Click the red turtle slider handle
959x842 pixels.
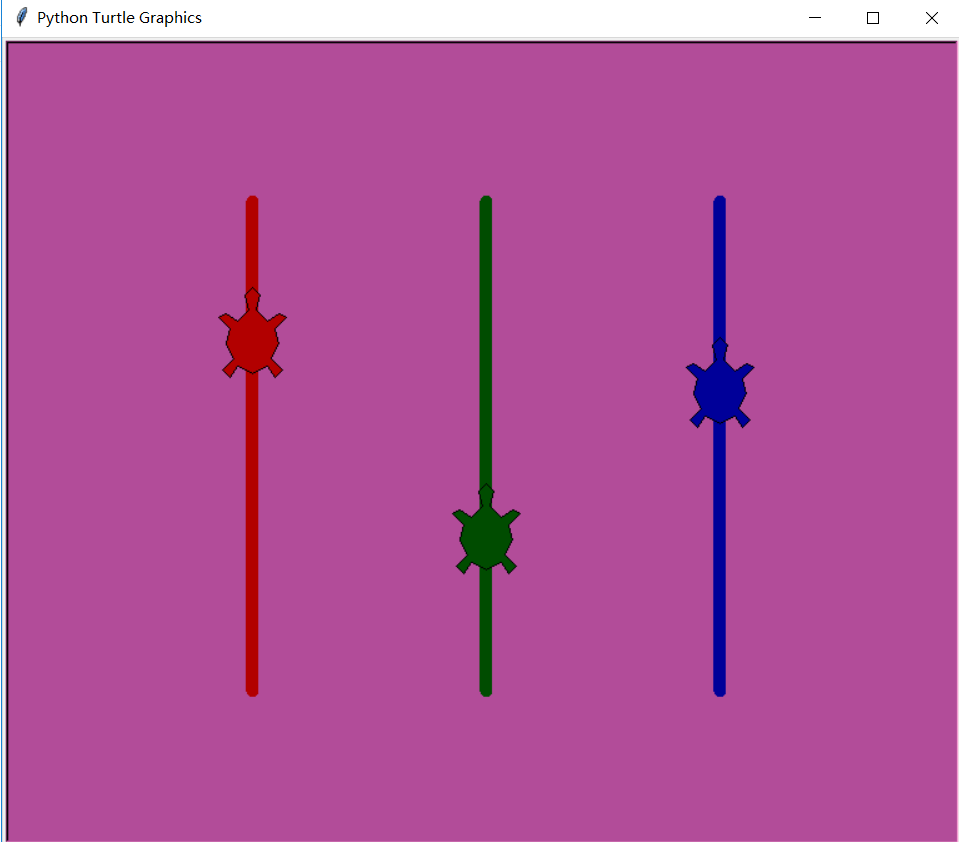tap(253, 333)
